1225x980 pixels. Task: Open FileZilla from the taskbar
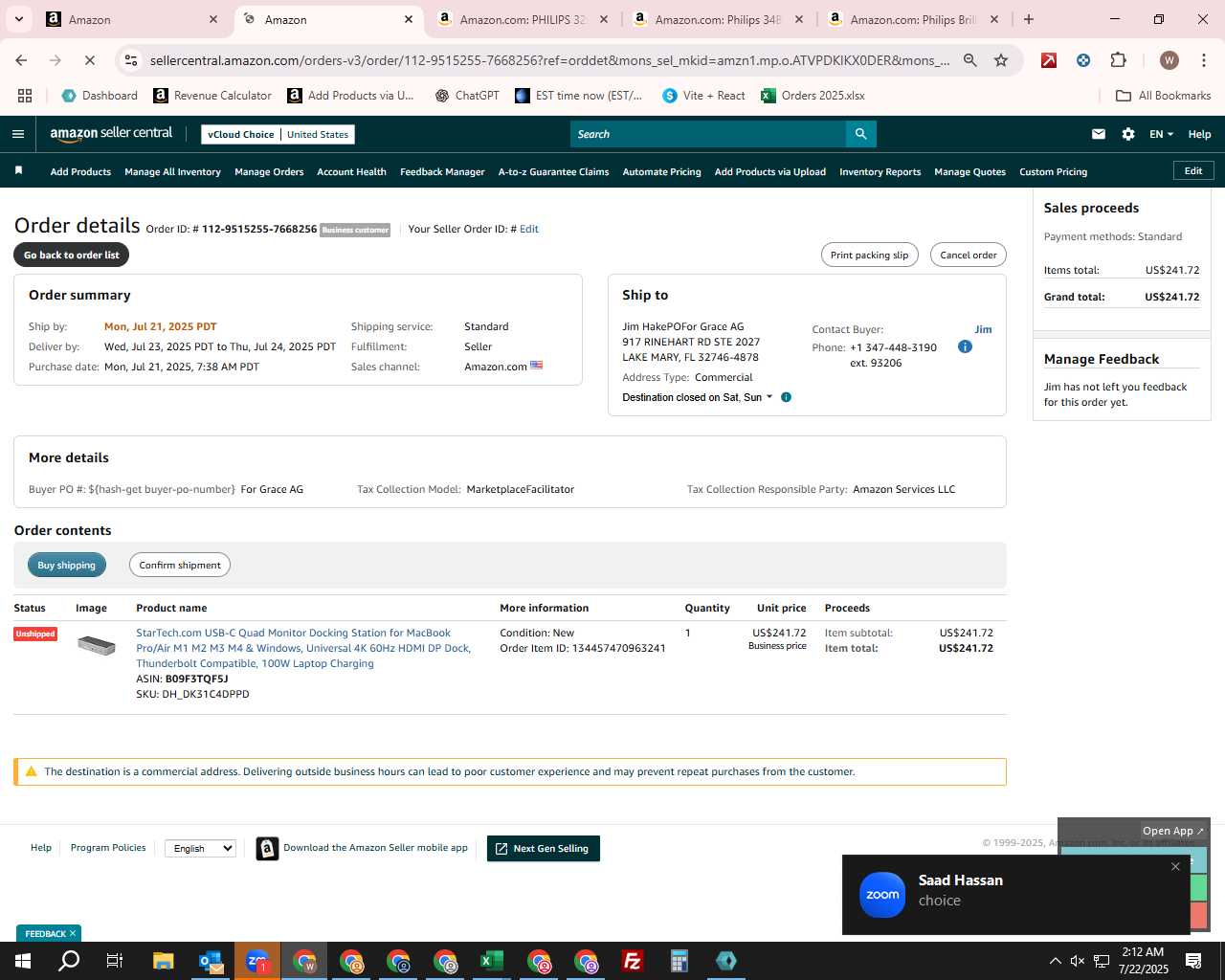(x=632, y=961)
